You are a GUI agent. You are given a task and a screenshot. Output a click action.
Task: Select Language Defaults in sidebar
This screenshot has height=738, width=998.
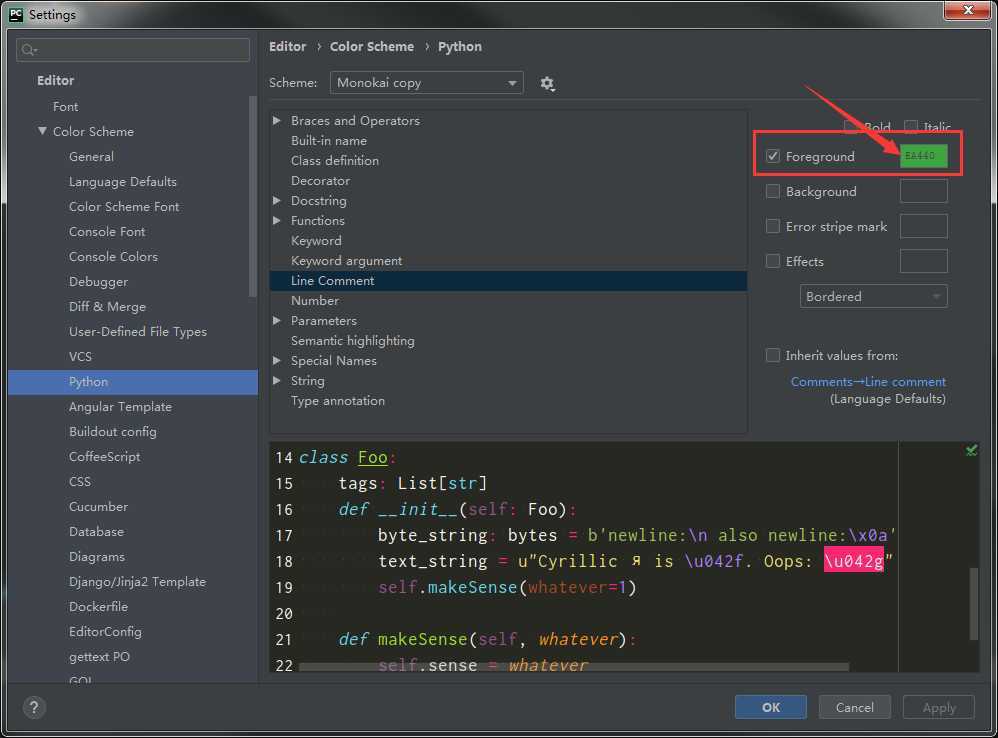coord(122,181)
